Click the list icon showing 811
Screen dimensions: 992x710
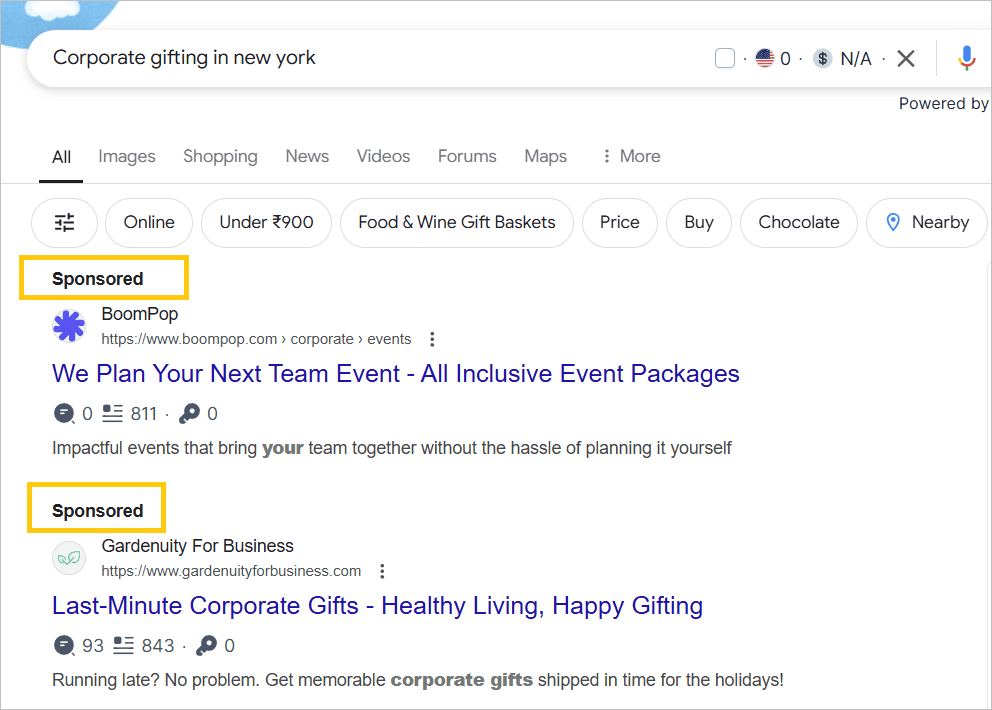point(113,413)
